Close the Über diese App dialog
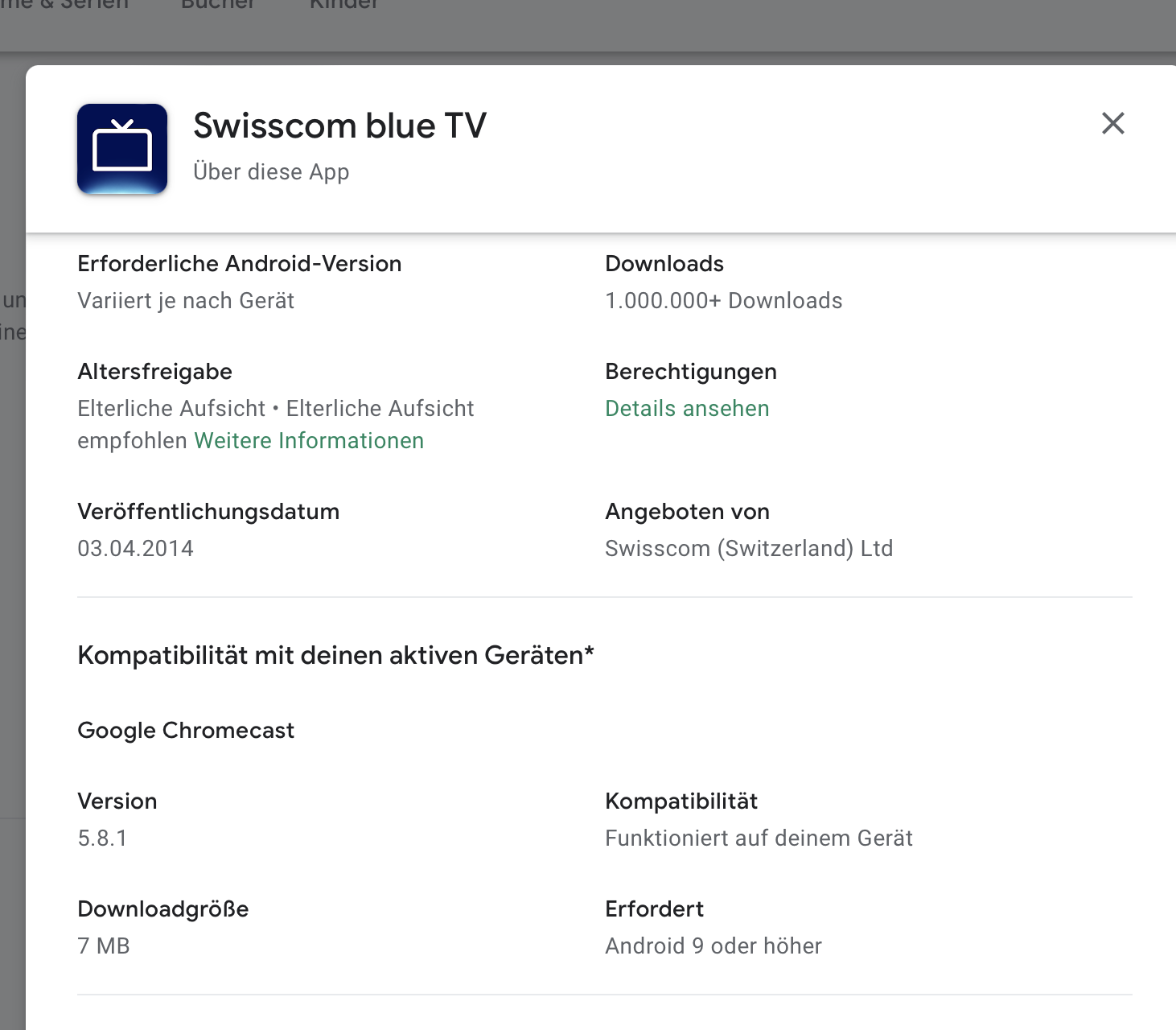The height and width of the screenshot is (1030, 1176). [1112, 124]
